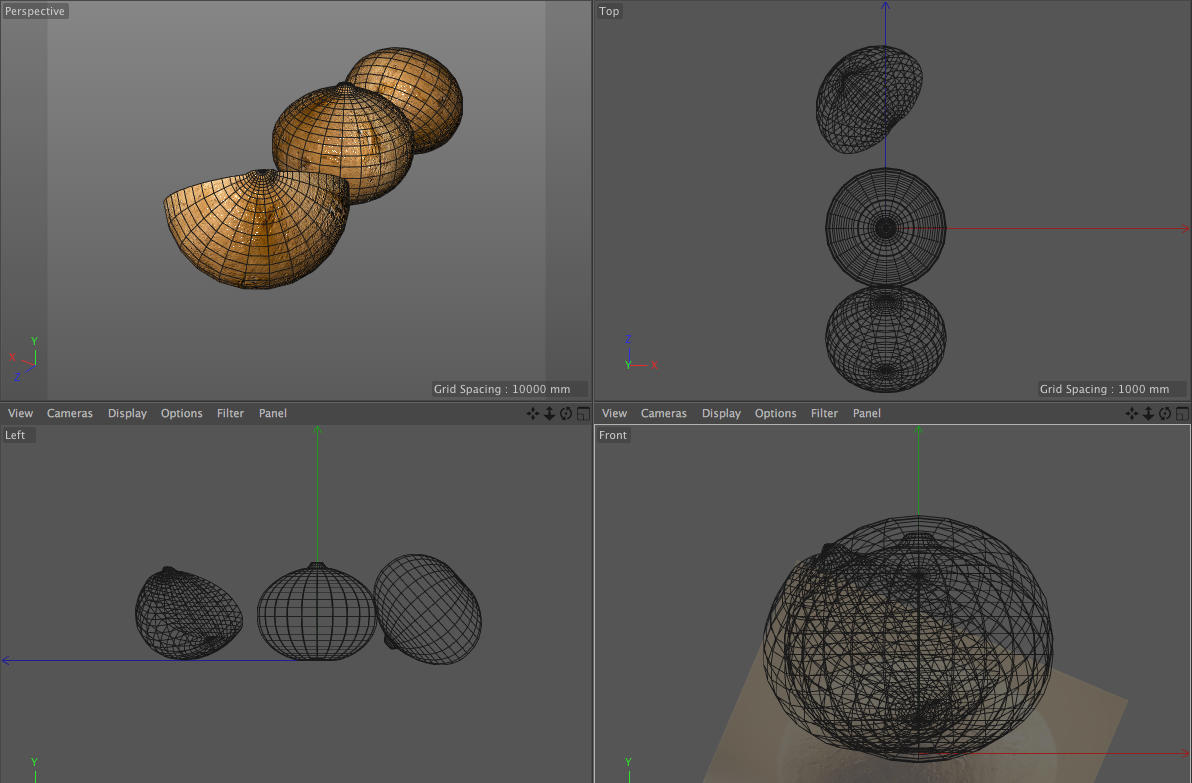Click the pan camera icon in Left viewport
Viewport: 1192px width, 783px height.
pyautogui.click(x=532, y=413)
